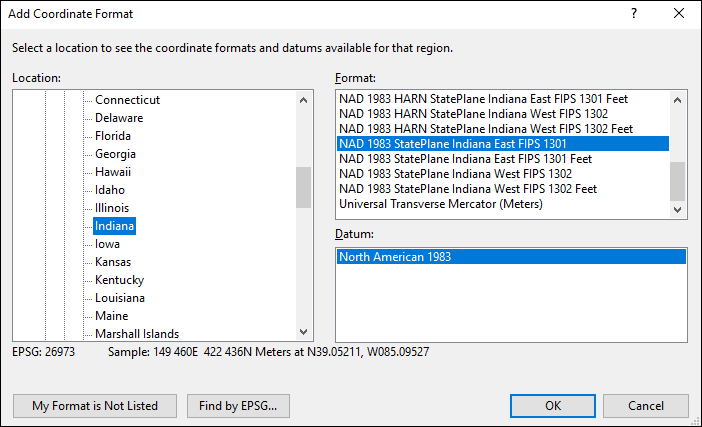Choose NAD 1983 StatePlane Indiana West FIPS 1302 Feet
The height and width of the screenshot is (427, 702).
tap(502, 189)
